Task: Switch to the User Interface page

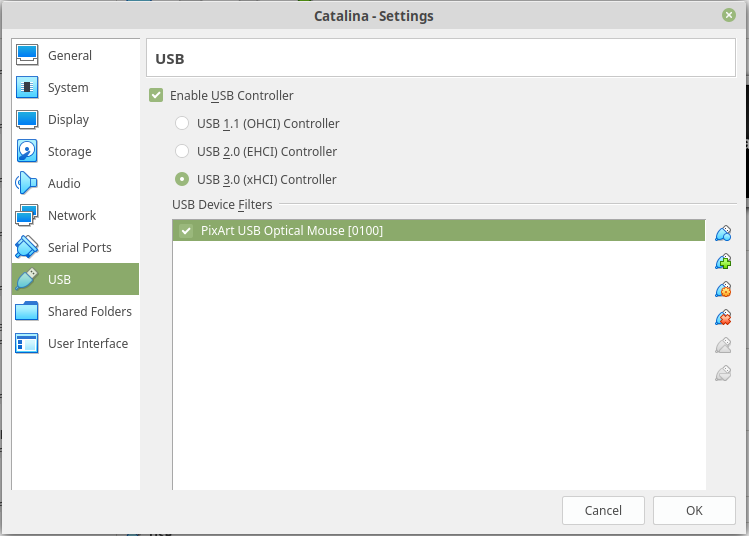Action: 87,344
